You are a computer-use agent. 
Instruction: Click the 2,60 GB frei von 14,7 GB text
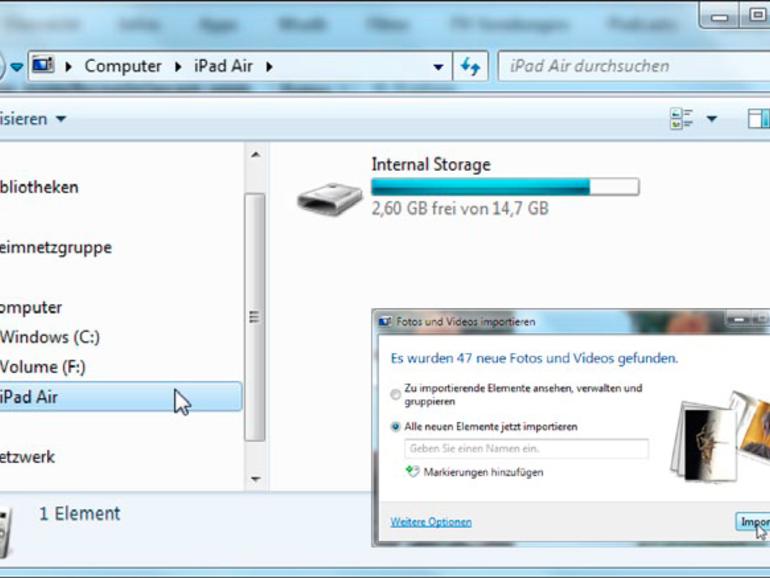pos(460,209)
